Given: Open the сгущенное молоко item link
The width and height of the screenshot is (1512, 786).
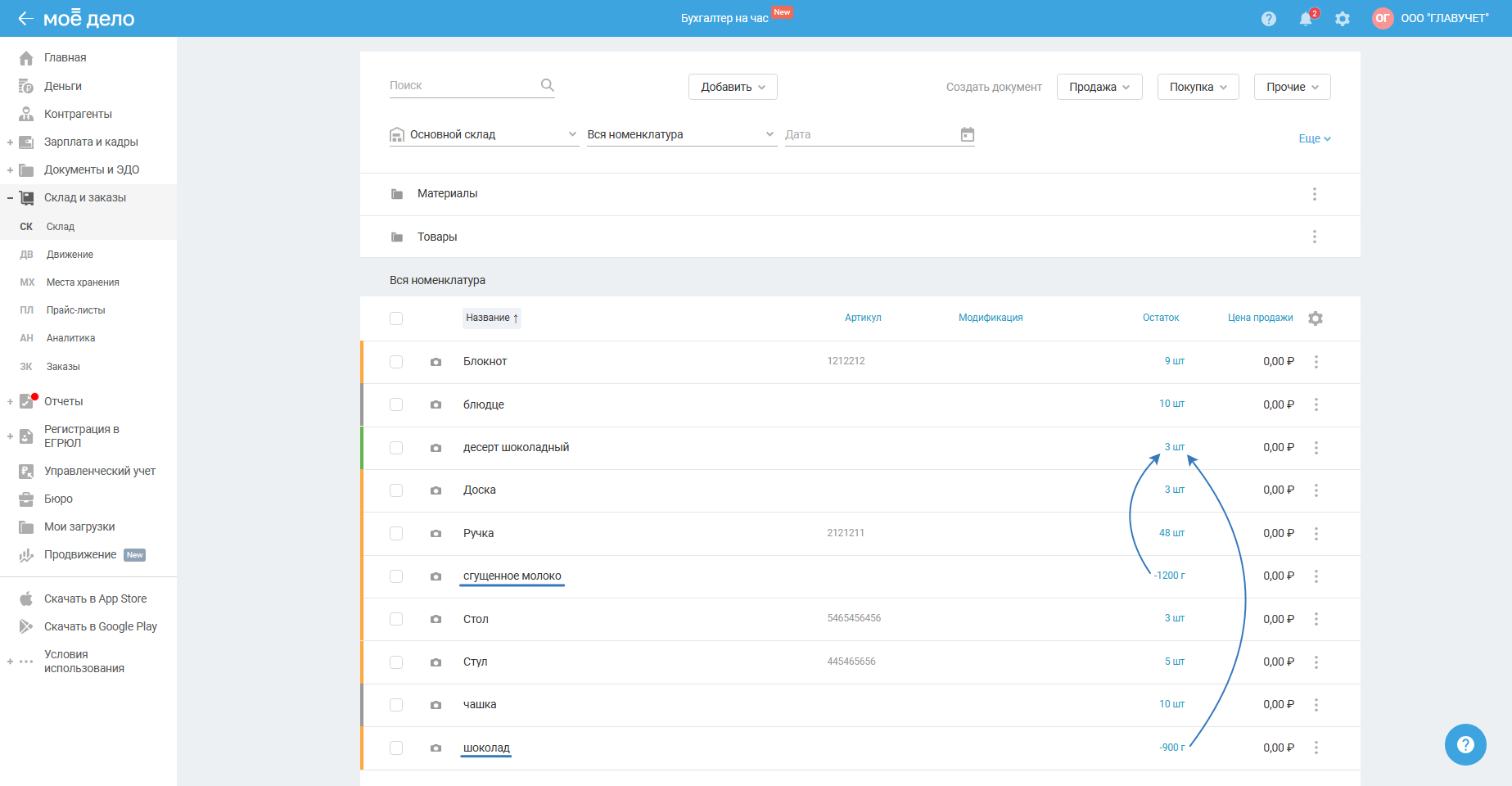Looking at the screenshot, I should click(x=512, y=576).
